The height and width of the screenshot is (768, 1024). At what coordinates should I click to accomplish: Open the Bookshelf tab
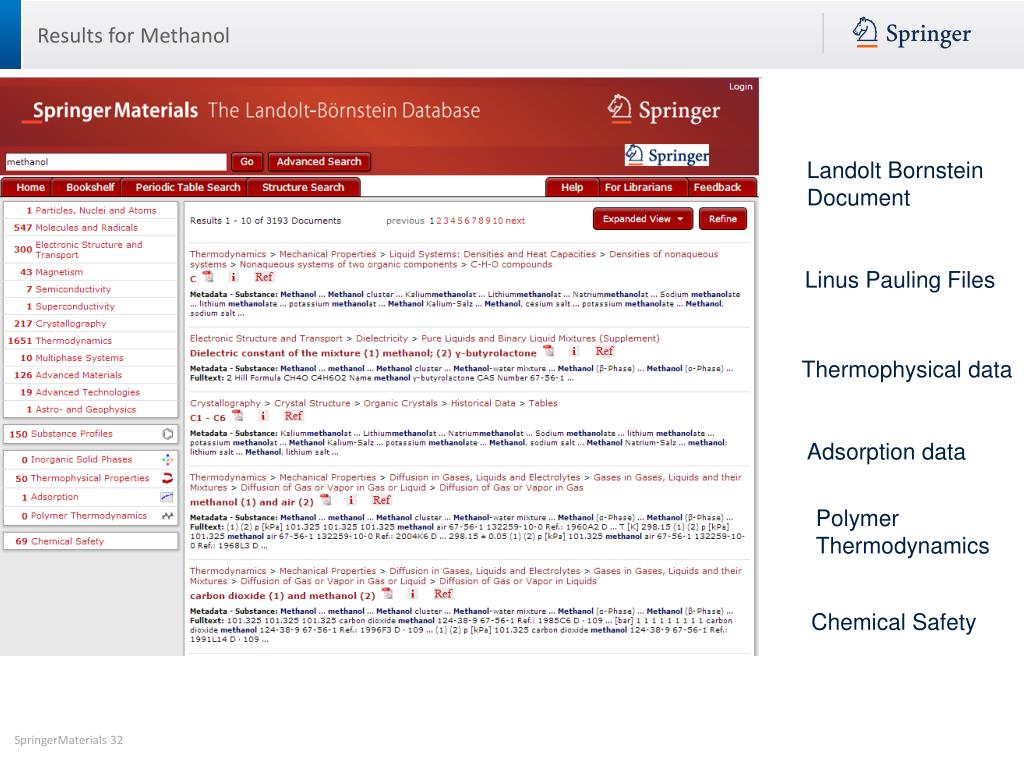90,187
